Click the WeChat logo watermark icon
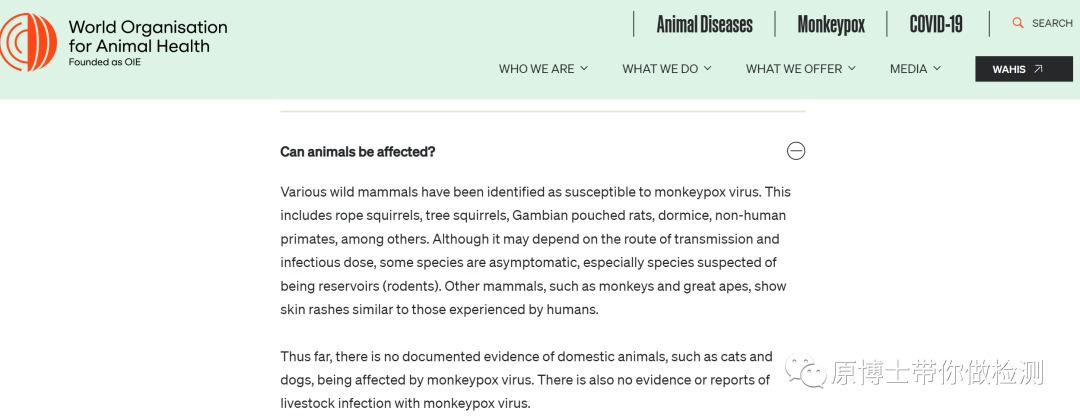Screen dimensions: 1080x420 tap(806, 372)
